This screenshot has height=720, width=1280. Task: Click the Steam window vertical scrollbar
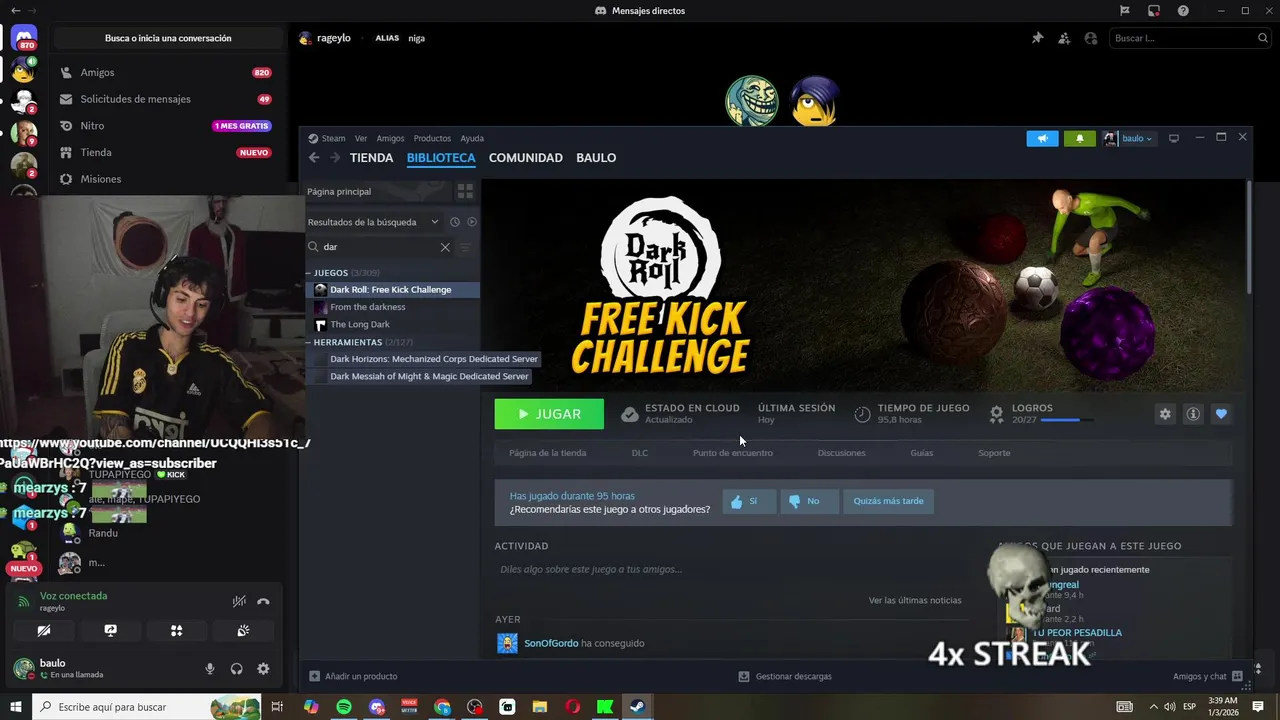[x=1248, y=236]
